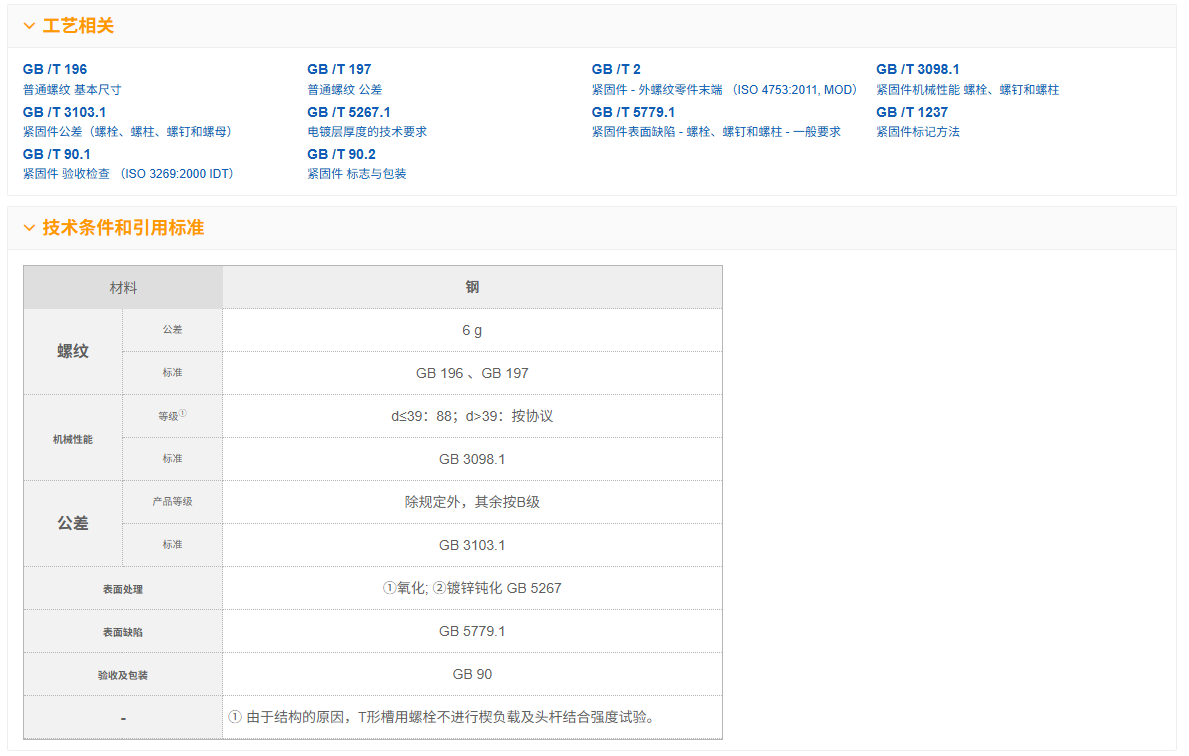Click the 工艺相关 section heading

pyautogui.click(x=78, y=26)
